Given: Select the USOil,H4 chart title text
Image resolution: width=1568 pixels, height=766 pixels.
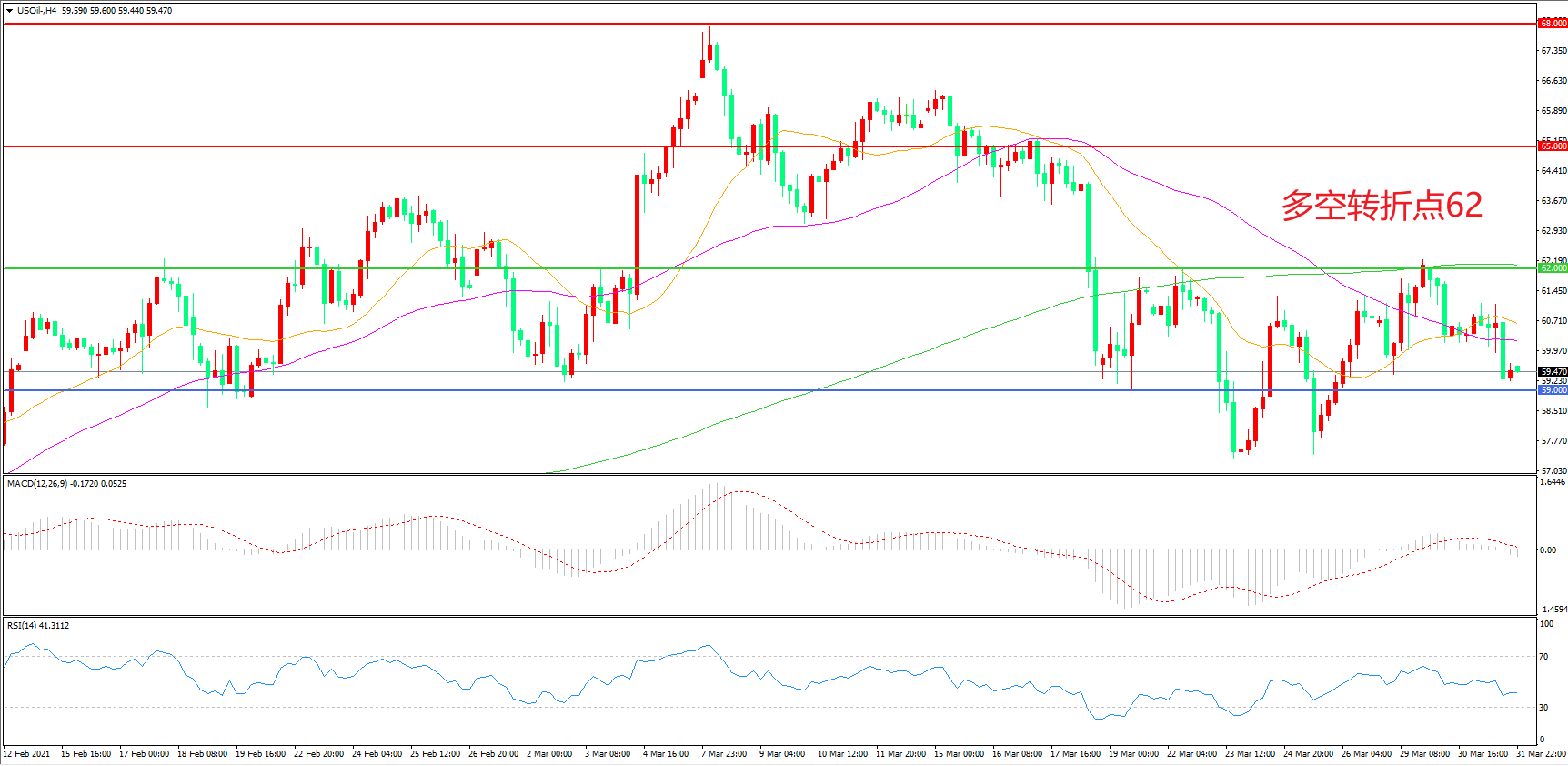Looking at the screenshot, I should click(36, 11).
